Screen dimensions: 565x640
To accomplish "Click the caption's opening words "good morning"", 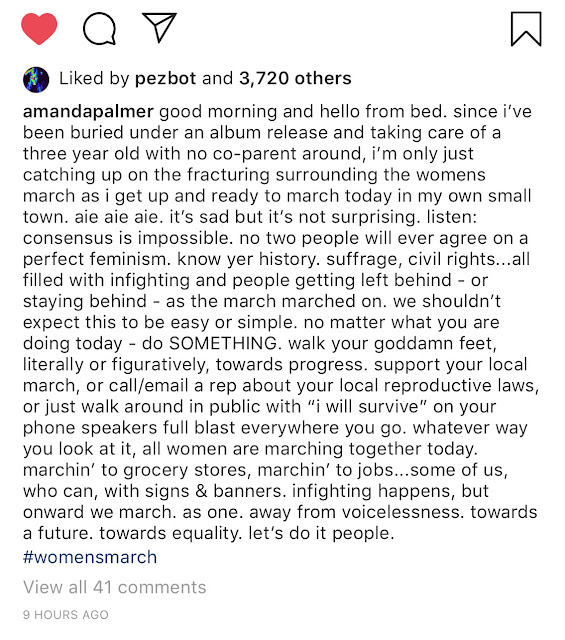I will coord(218,112).
